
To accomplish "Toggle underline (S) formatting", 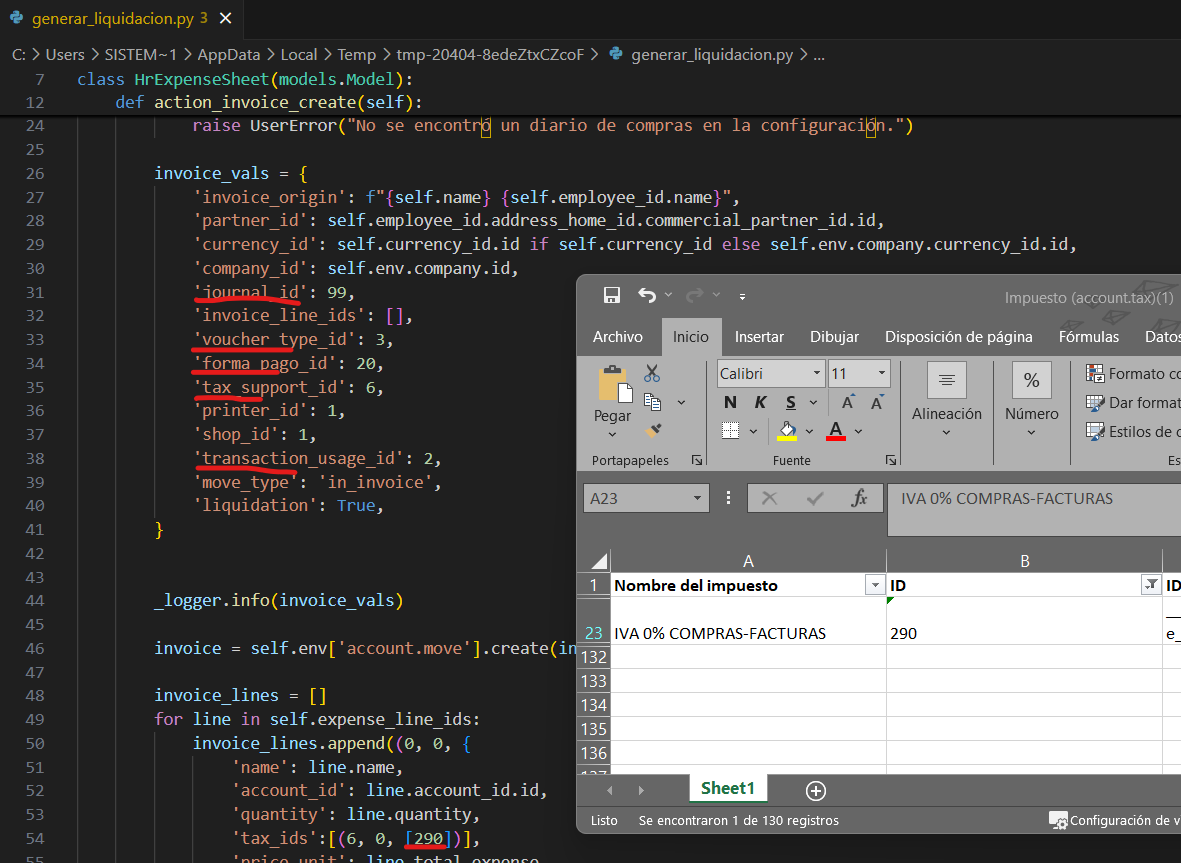I will 790,402.
